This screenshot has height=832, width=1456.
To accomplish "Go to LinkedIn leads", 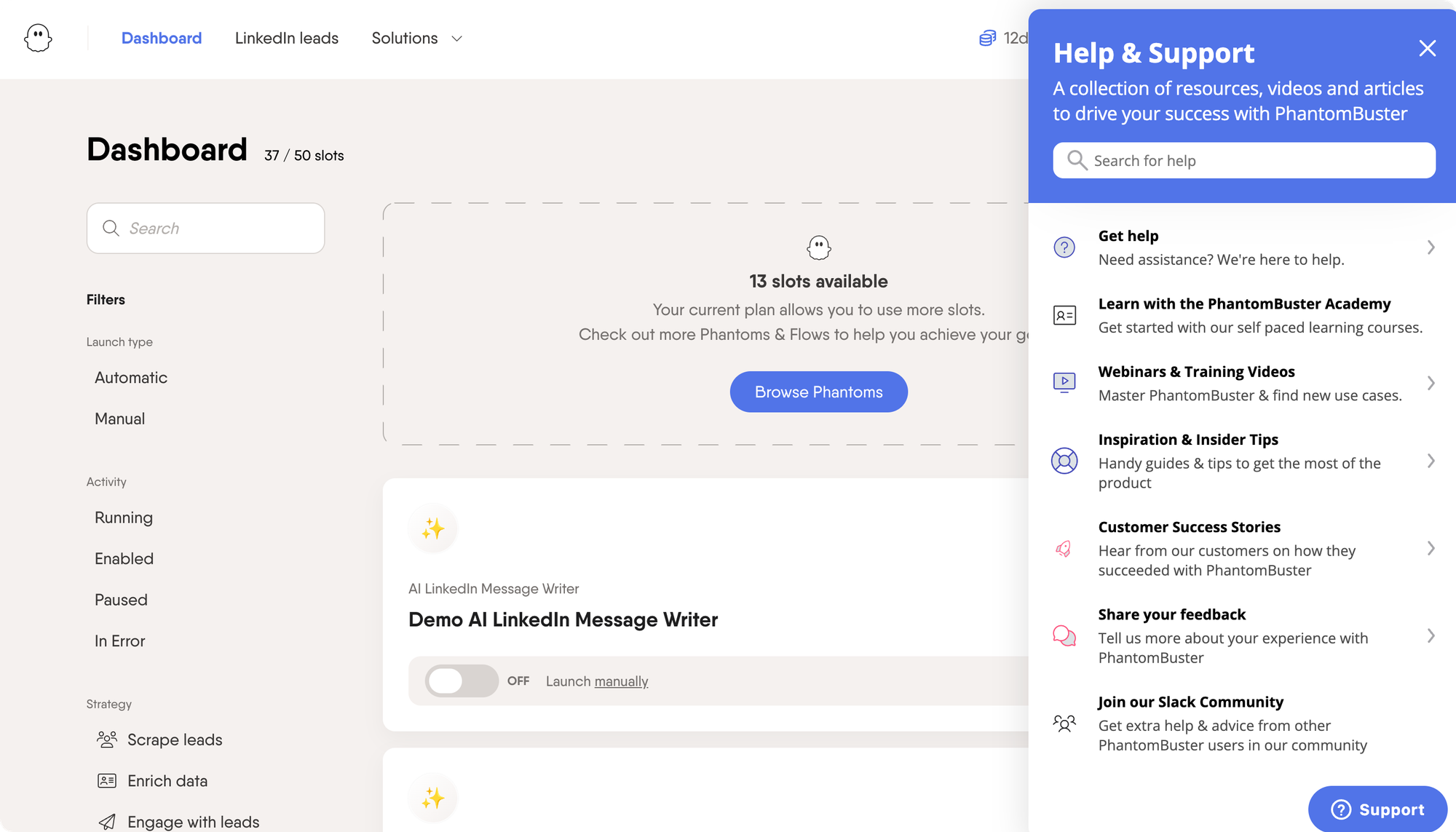I will tap(287, 38).
